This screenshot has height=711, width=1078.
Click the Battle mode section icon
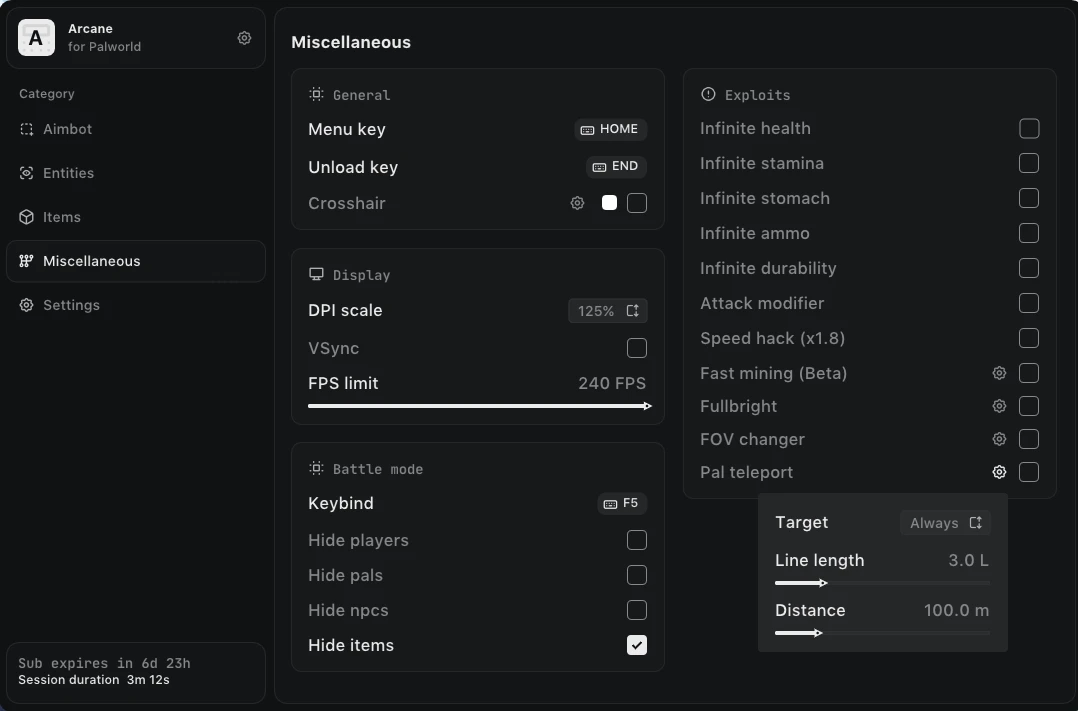(316, 468)
